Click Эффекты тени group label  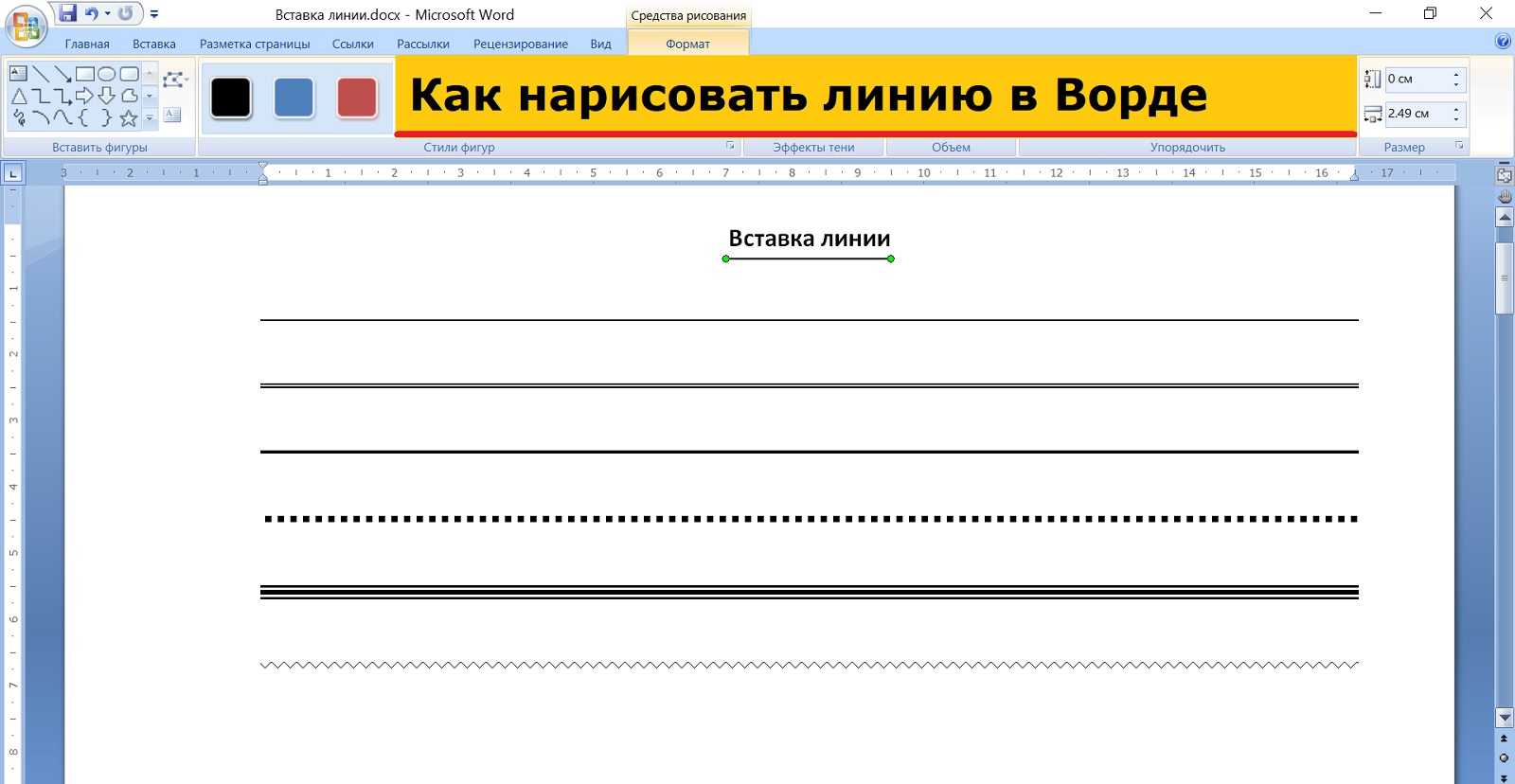pos(813,147)
